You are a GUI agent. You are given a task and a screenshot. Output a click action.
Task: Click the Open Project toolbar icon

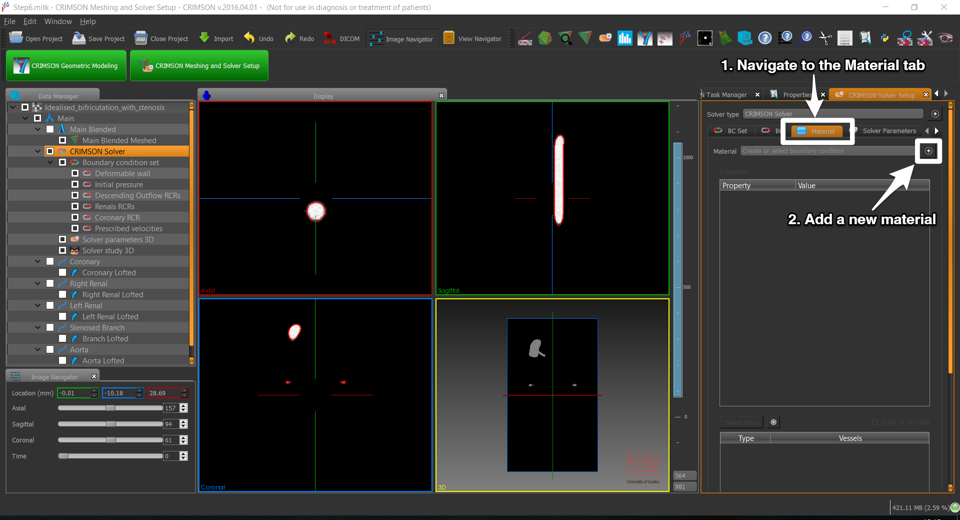(x=17, y=38)
